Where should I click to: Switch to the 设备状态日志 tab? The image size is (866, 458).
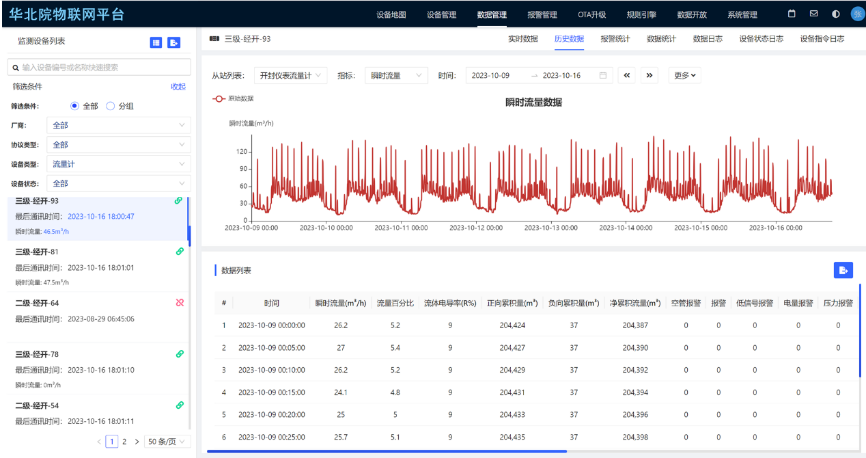(761, 39)
